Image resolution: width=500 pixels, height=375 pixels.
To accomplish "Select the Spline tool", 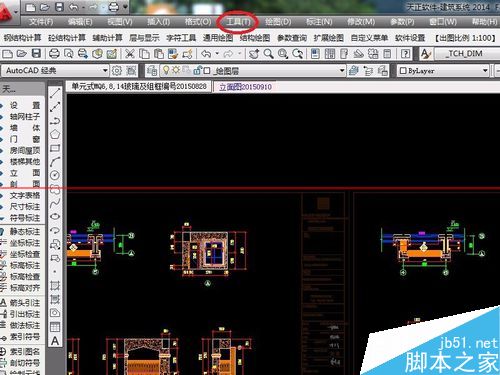I will pos(55,203).
